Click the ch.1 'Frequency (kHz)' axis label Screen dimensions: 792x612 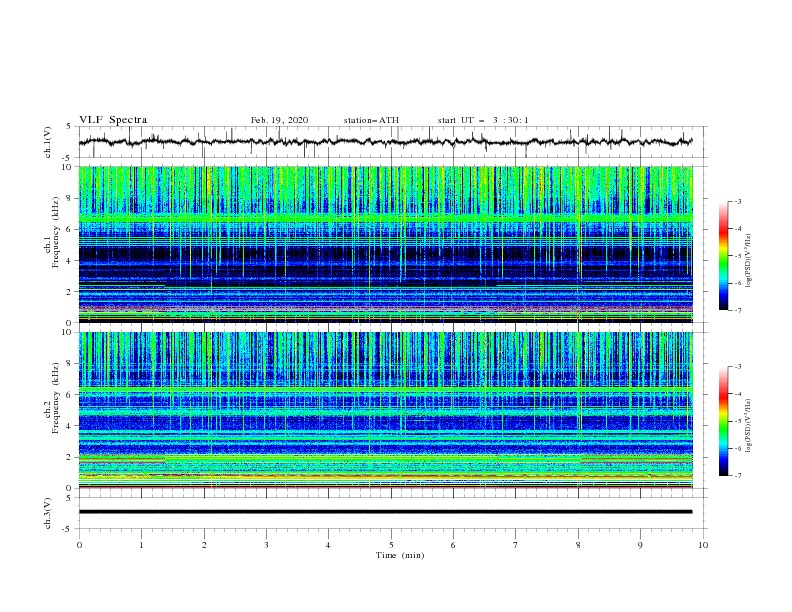[55, 233]
